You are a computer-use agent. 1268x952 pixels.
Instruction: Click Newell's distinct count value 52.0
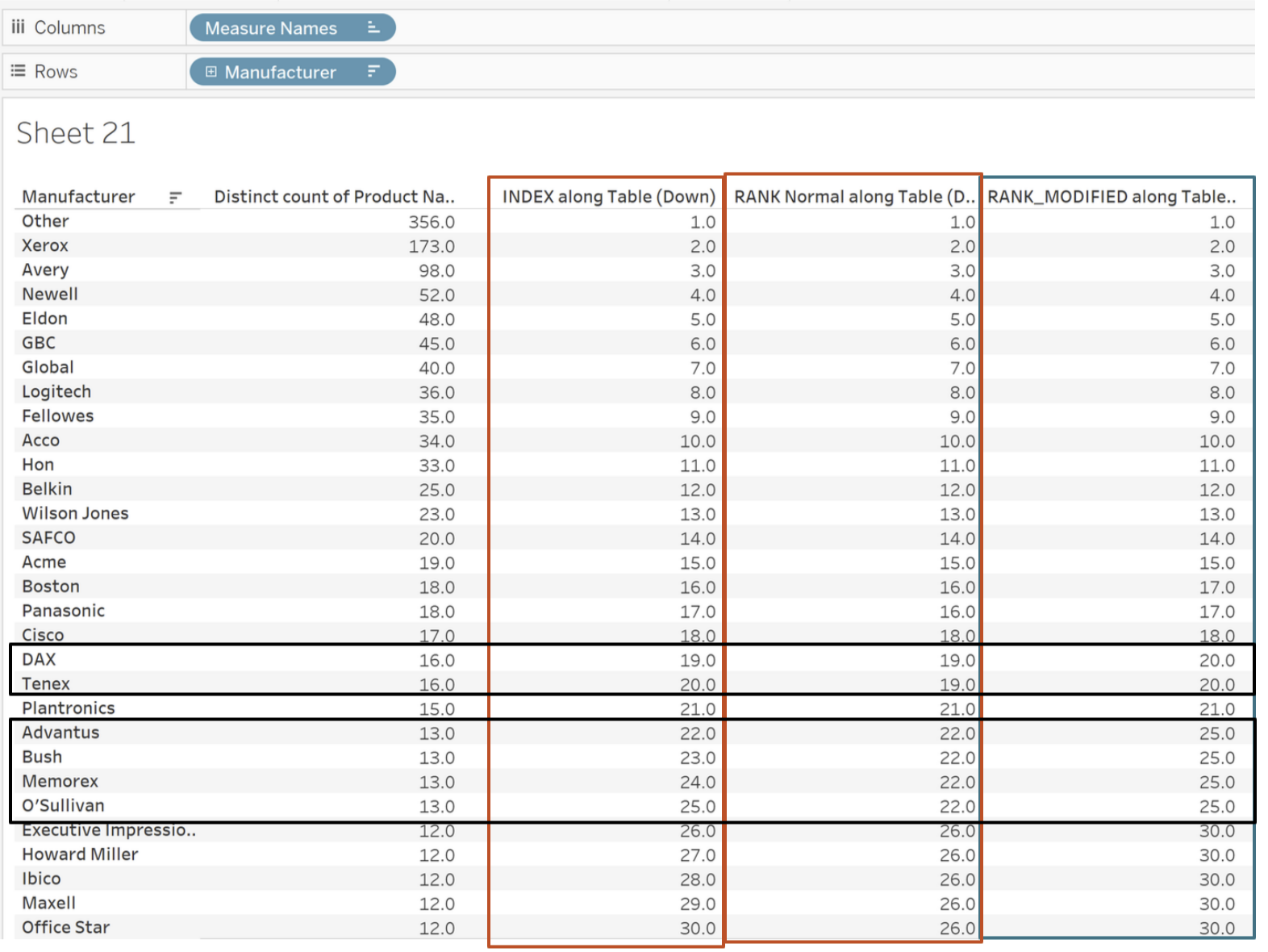click(436, 295)
